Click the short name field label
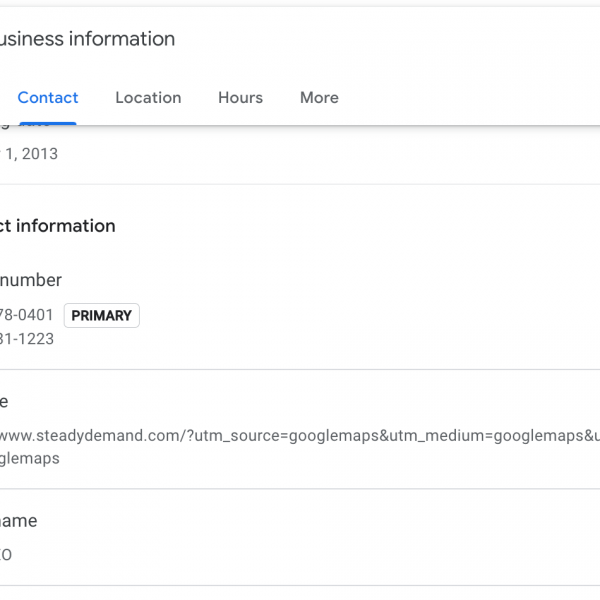Image resolution: width=600 pixels, height=600 pixels. [x=20, y=521]
